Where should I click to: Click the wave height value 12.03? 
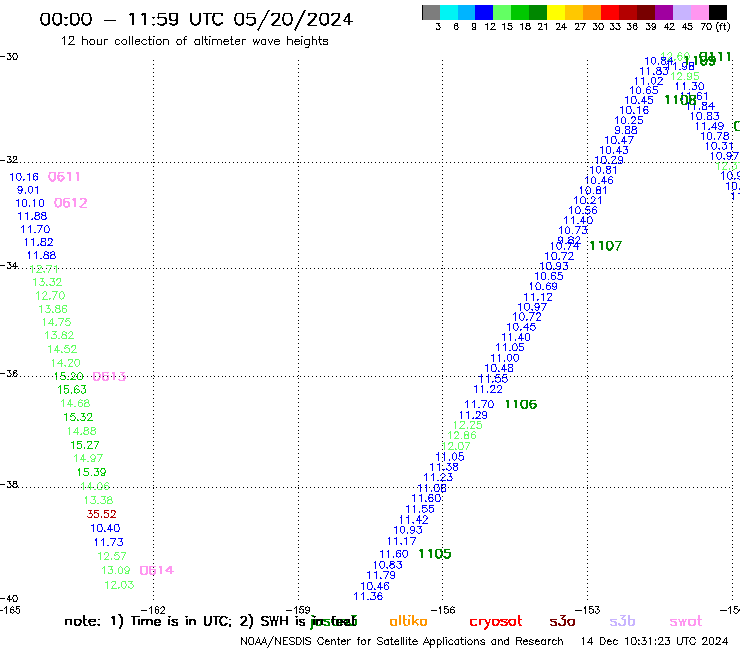[119, 585]
